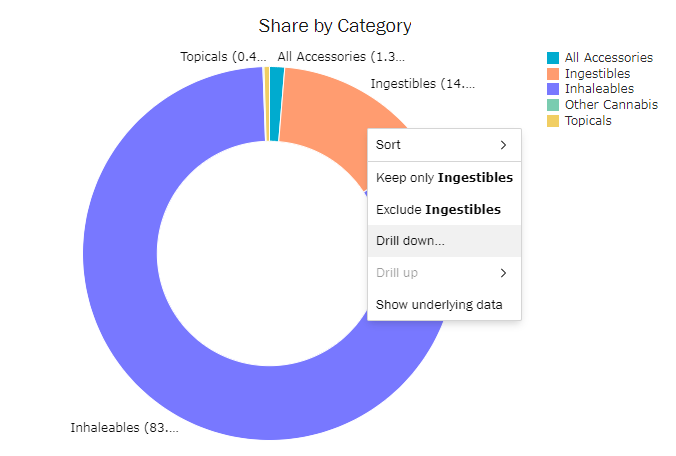Select the All Accessories teal slice
Viewport: 676px width, 456px height.
(276, 76)
